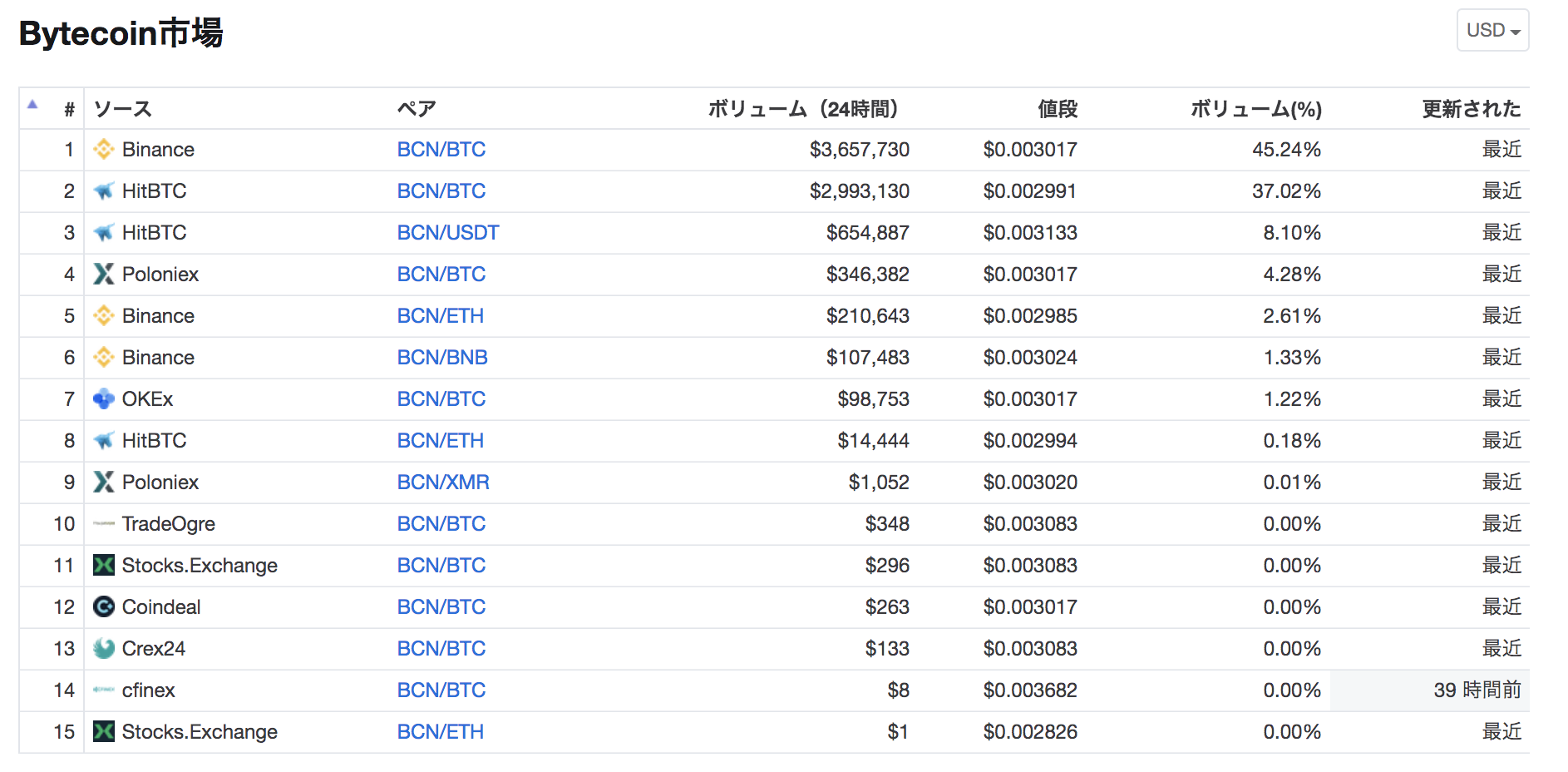Open BCN/BTC pair on OKEx row 7
Viewport: 1568px width, 772px height.
[x=441, y=399]
